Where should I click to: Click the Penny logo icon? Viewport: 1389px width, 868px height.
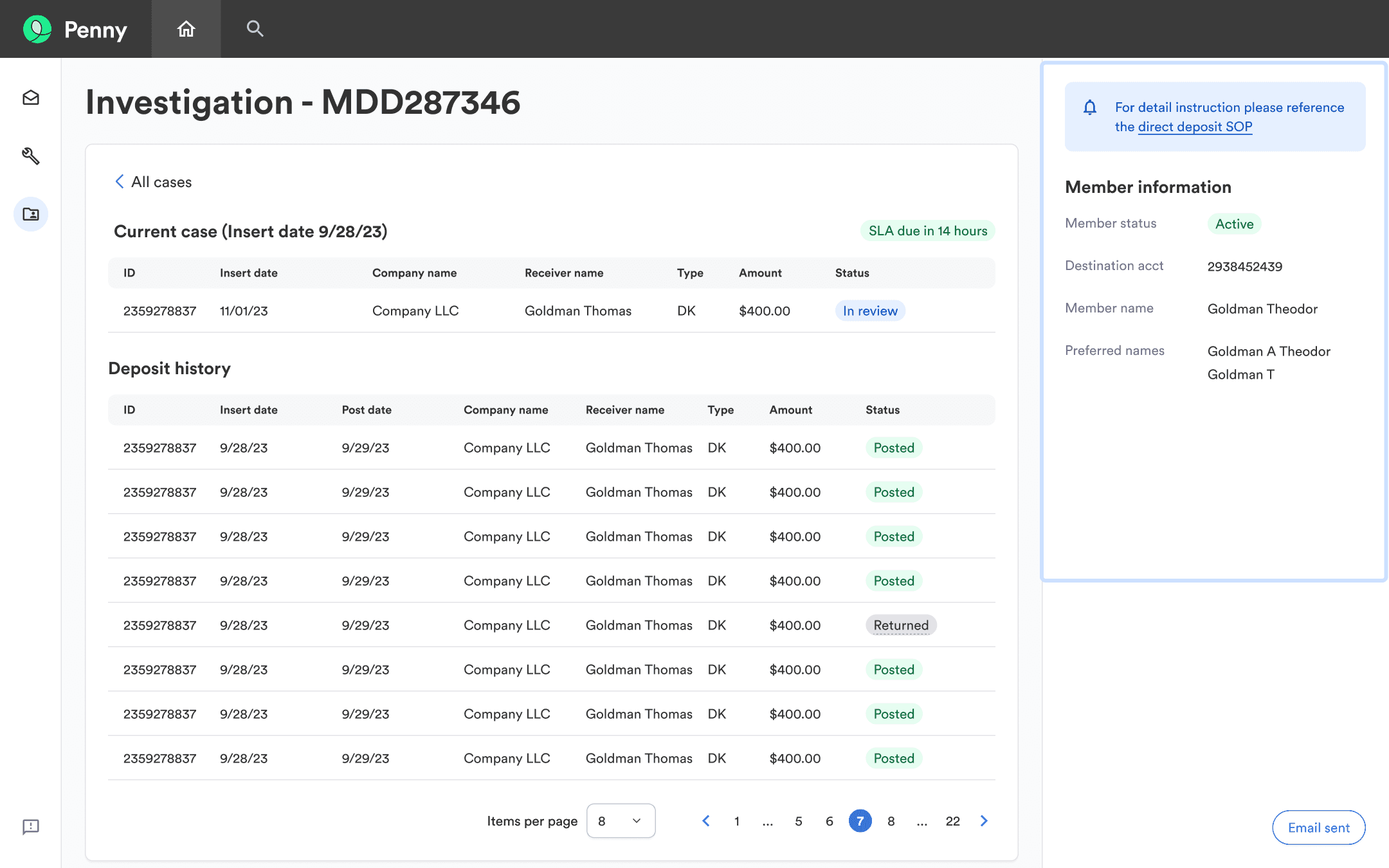(37, 29)
